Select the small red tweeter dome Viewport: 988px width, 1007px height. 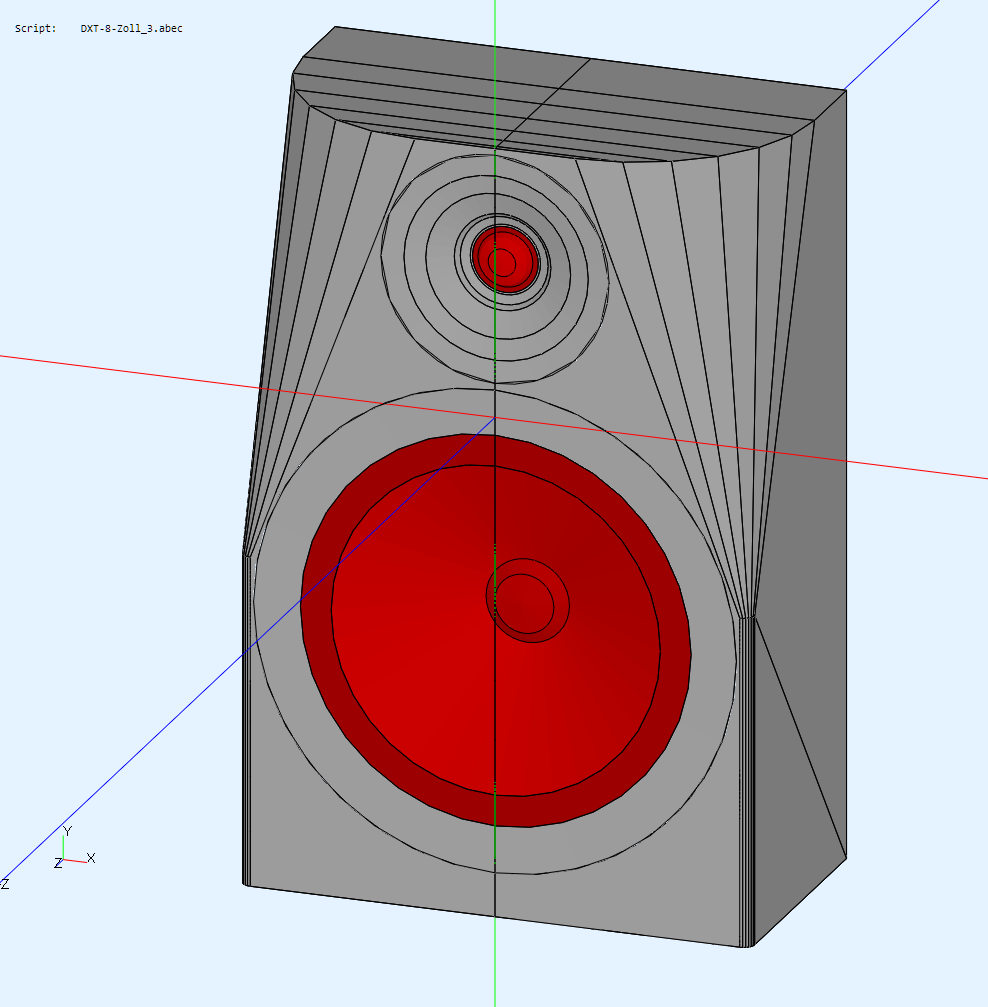(x=505, y=259)
